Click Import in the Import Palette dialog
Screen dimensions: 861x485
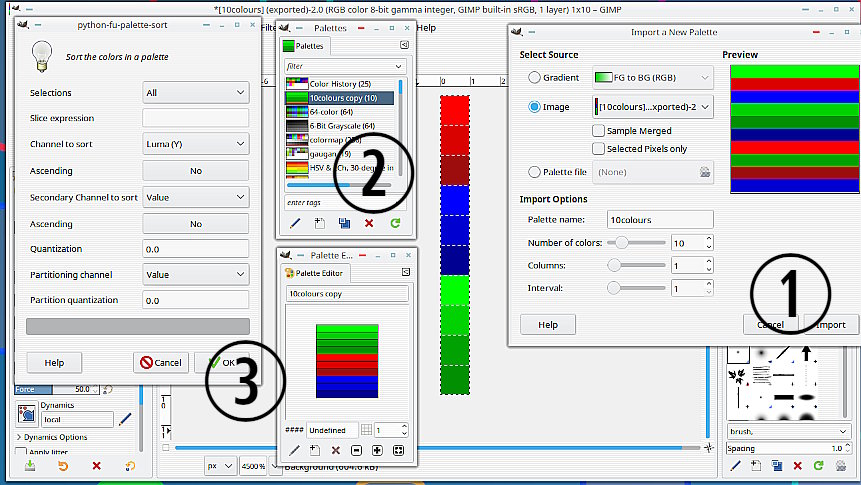point(830,324)
